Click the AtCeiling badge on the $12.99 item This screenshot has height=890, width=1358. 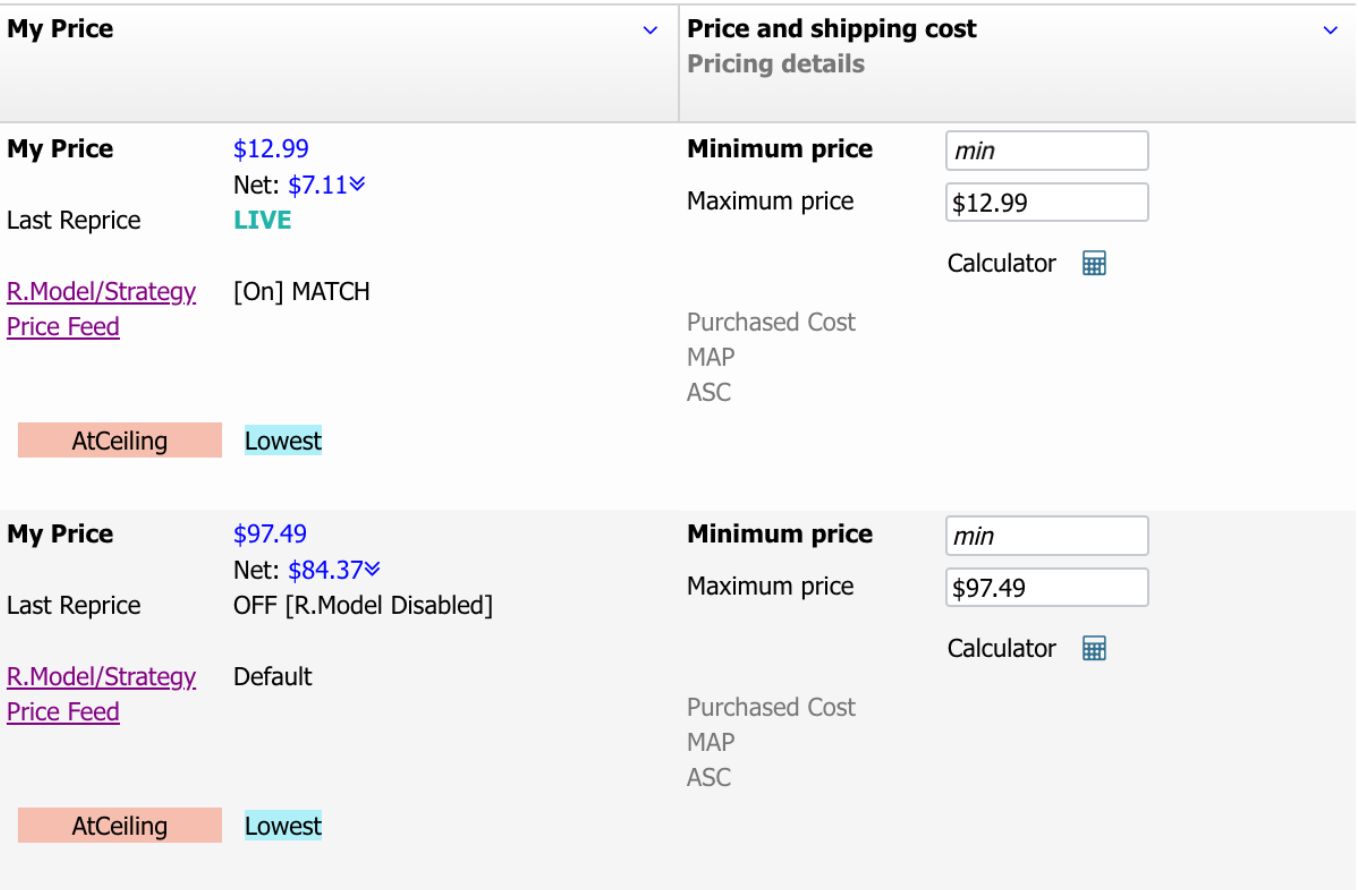click(x=119, y=441)
